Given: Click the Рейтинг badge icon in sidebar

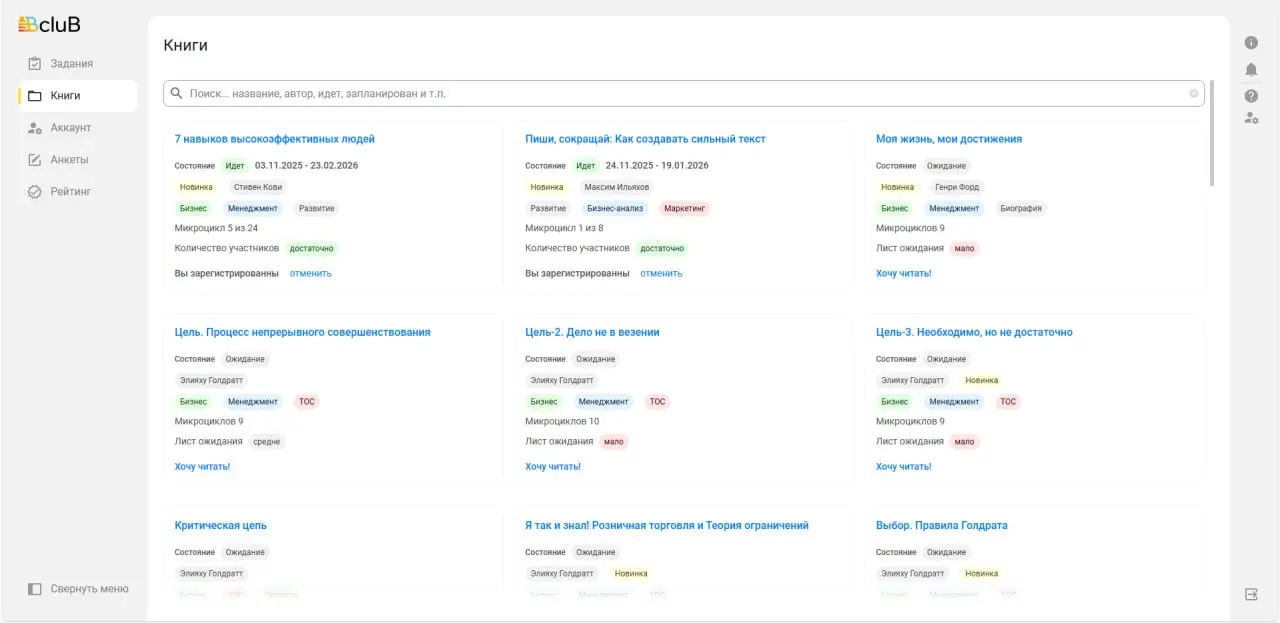Looking at the screenshot, I should click(35, 192).
